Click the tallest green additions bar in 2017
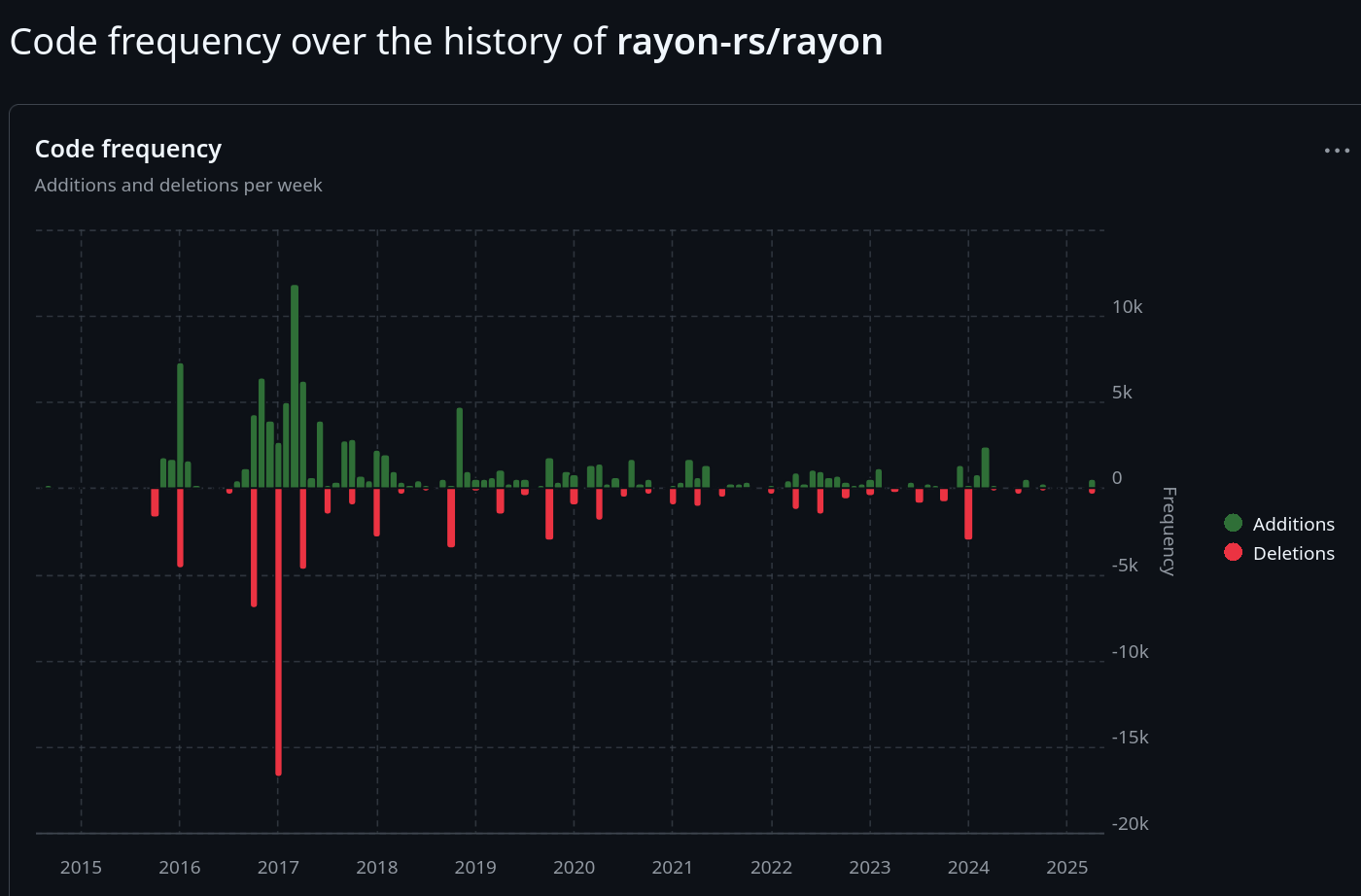The width and height of the screenshot is (1361, 896). 295,386
